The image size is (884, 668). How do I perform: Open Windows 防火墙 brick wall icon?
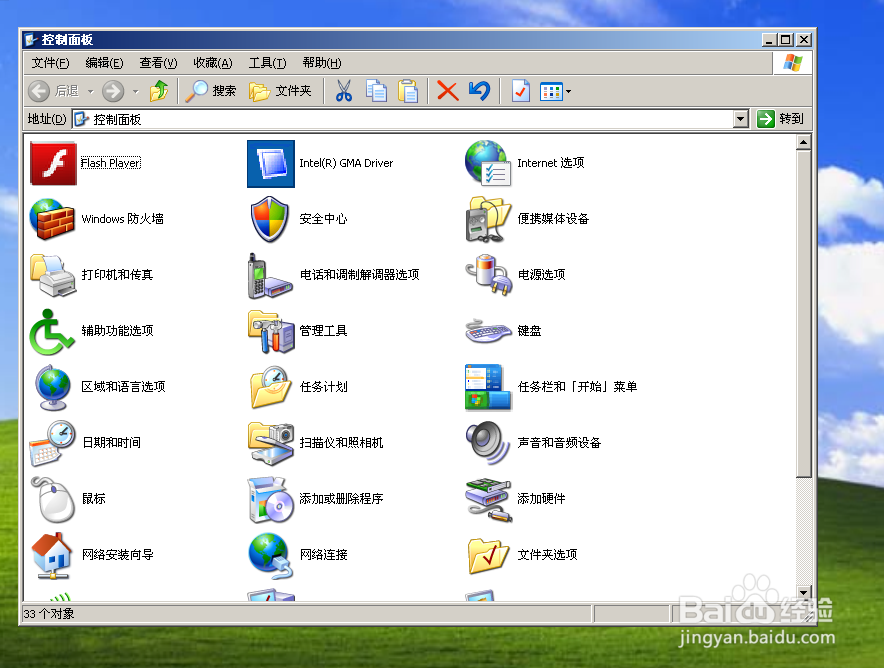point(52,219)
